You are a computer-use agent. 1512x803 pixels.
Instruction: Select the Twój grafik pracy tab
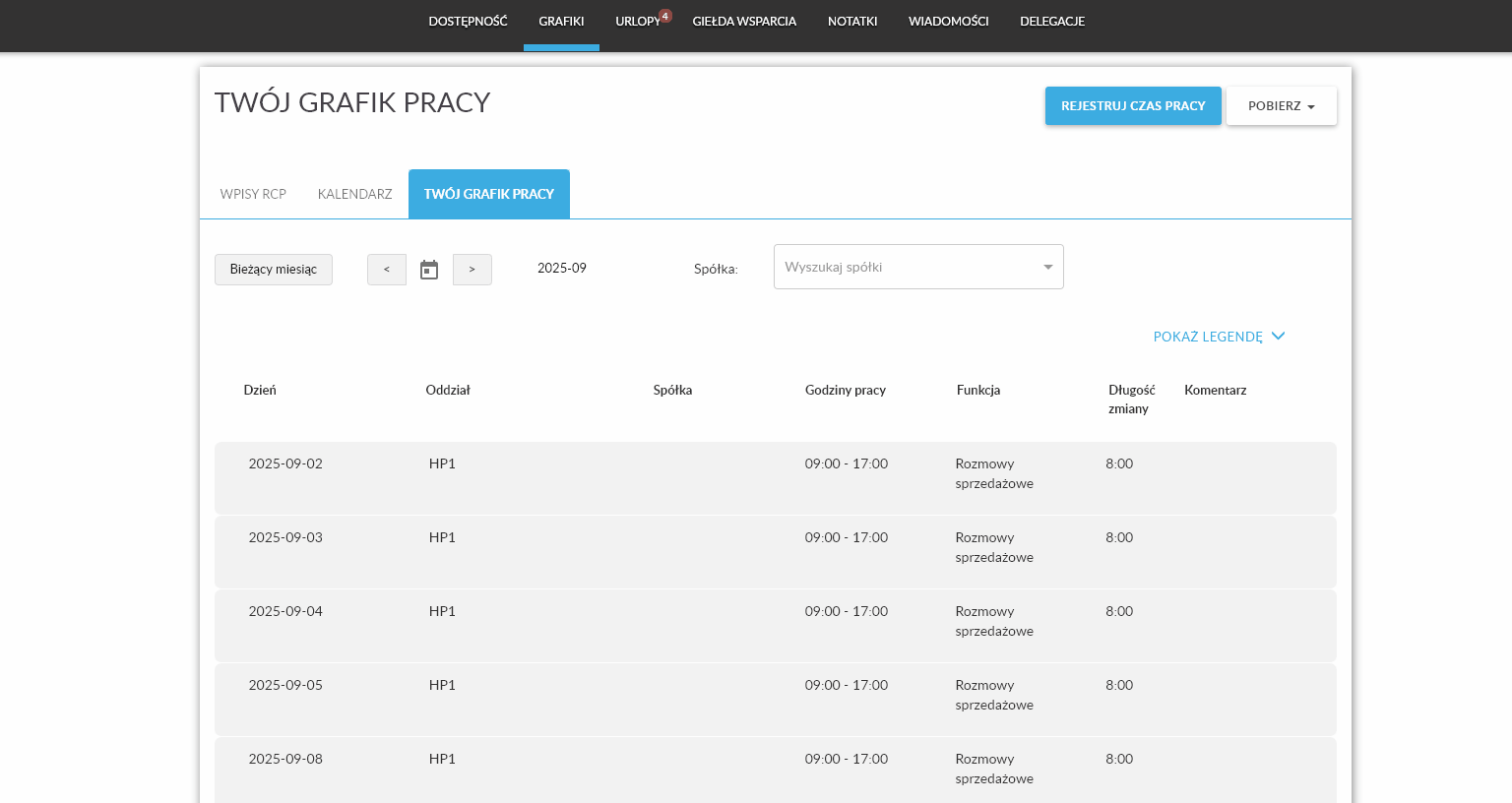[489, 194]
